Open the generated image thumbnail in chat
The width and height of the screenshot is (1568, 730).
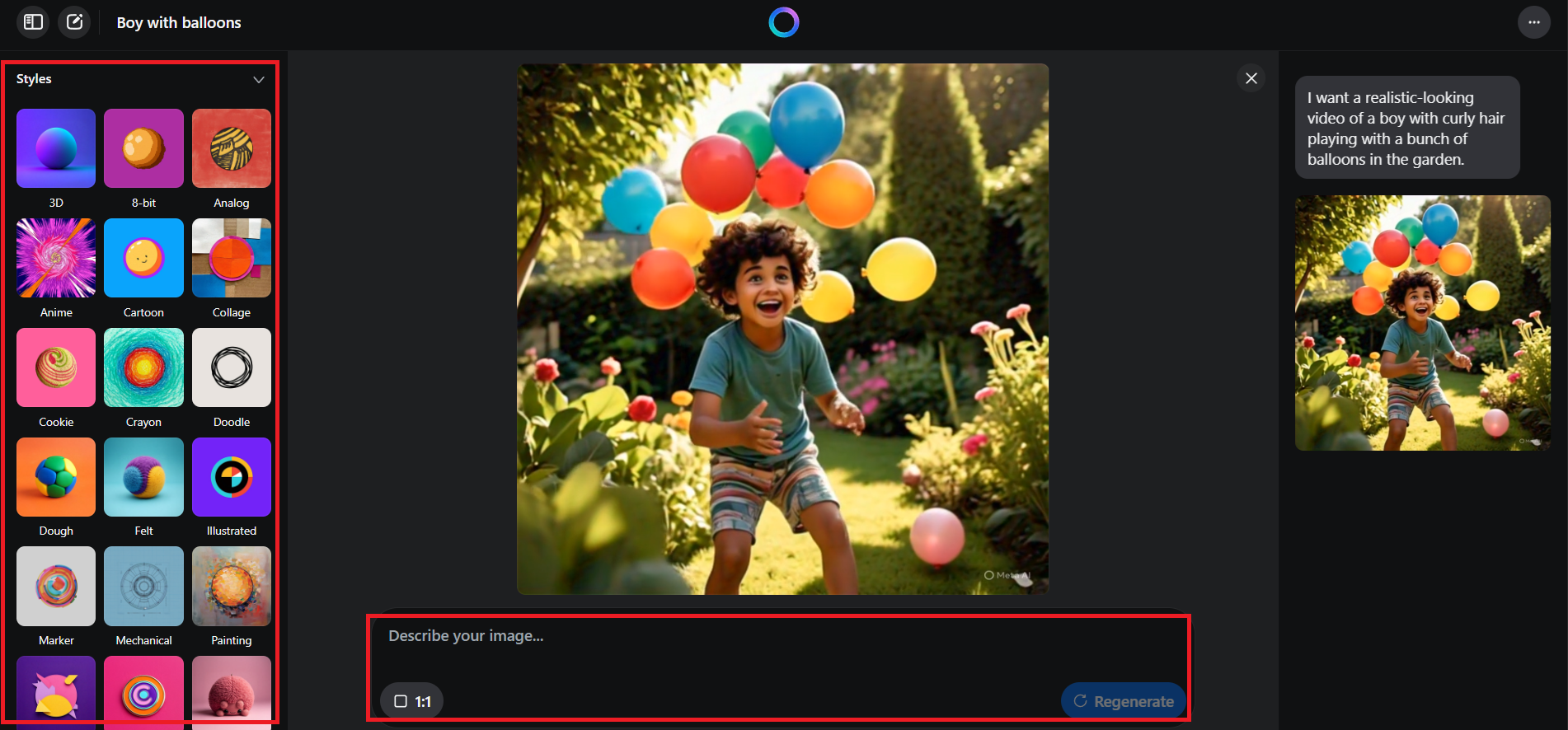pos(1422,323)
